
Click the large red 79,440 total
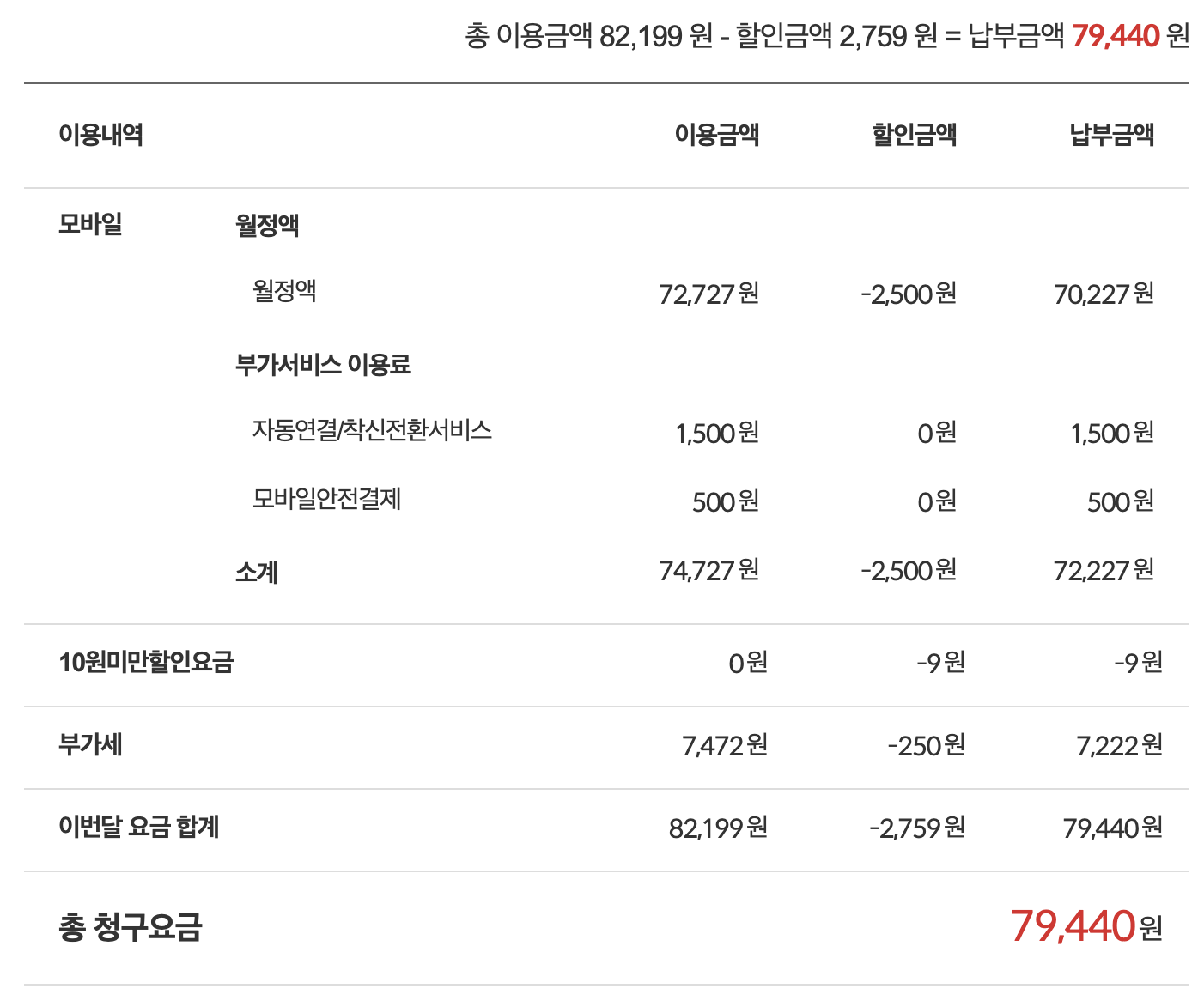coord(1073,926)
